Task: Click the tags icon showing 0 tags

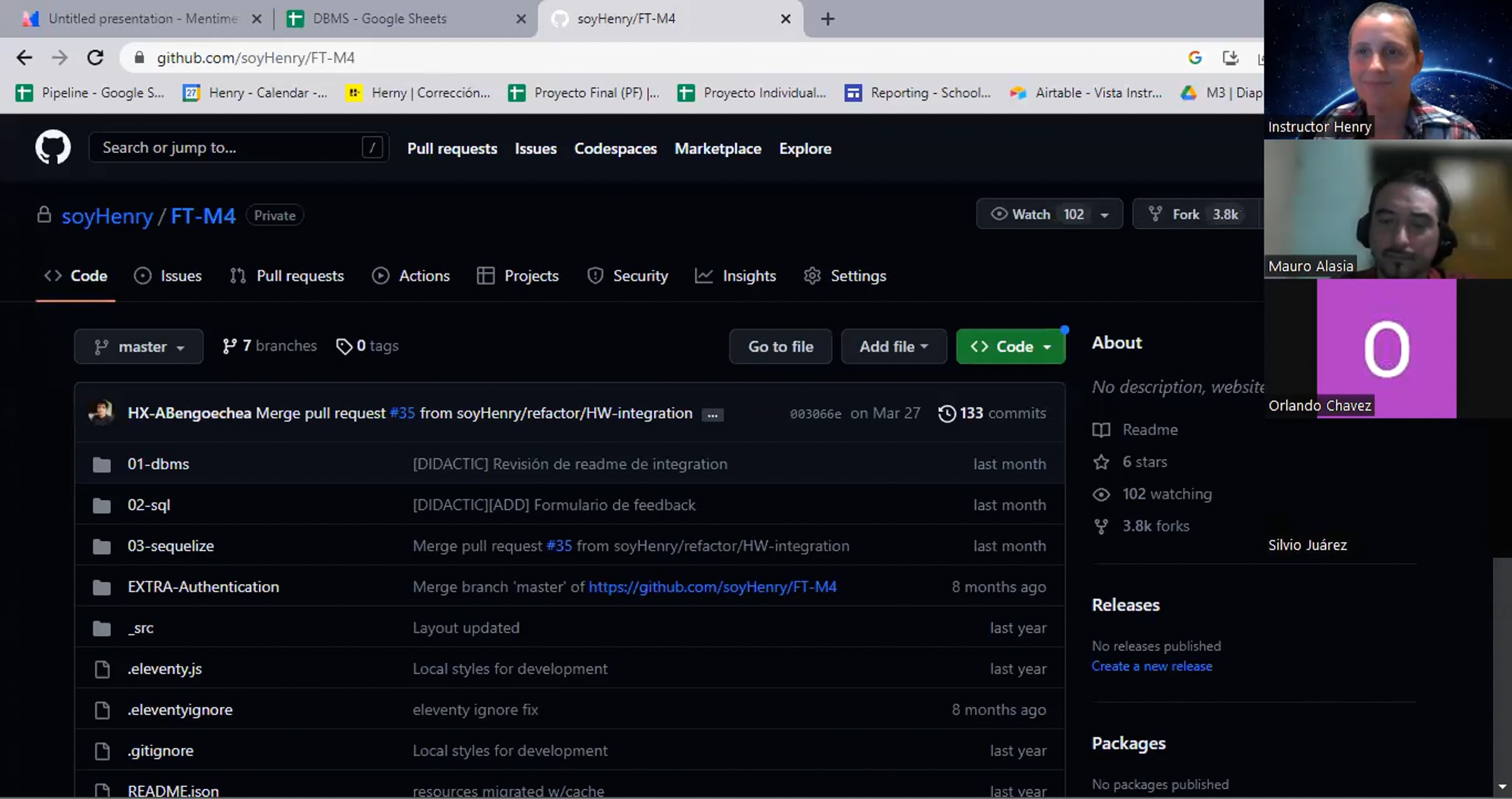Action: pyautogui.click(x=344, y=346)
